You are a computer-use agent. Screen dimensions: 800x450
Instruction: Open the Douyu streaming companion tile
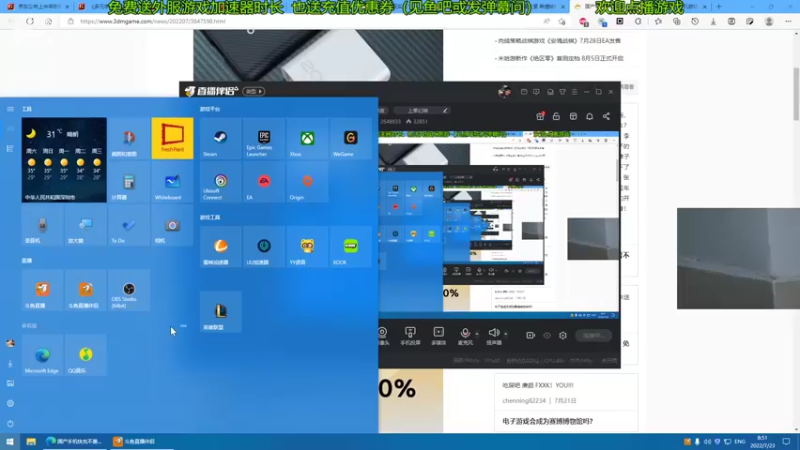(86, 290)
